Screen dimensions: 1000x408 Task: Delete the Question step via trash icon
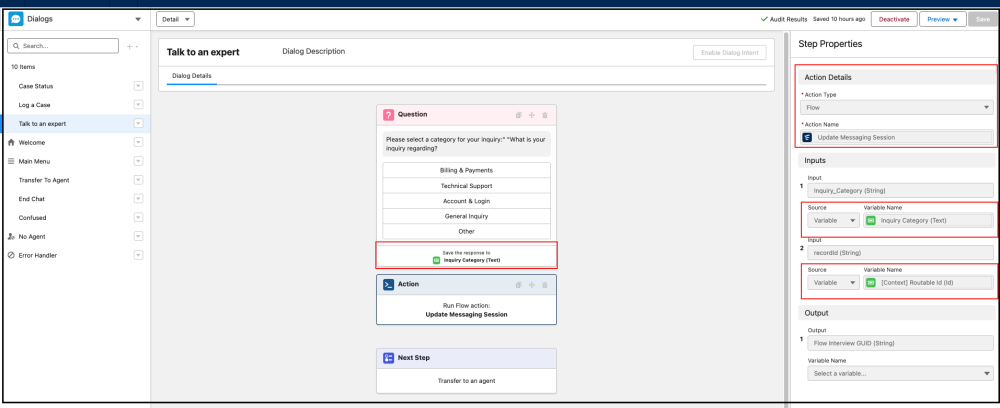544,115
